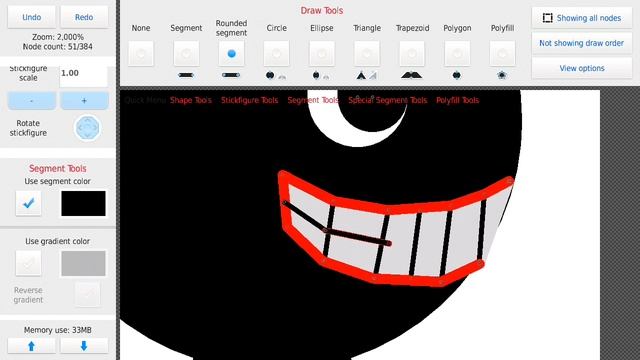Toggle the Use segment color checkbox
Image resolution: width=640 pixels, height=360 pixels.
tap(29, 203)
